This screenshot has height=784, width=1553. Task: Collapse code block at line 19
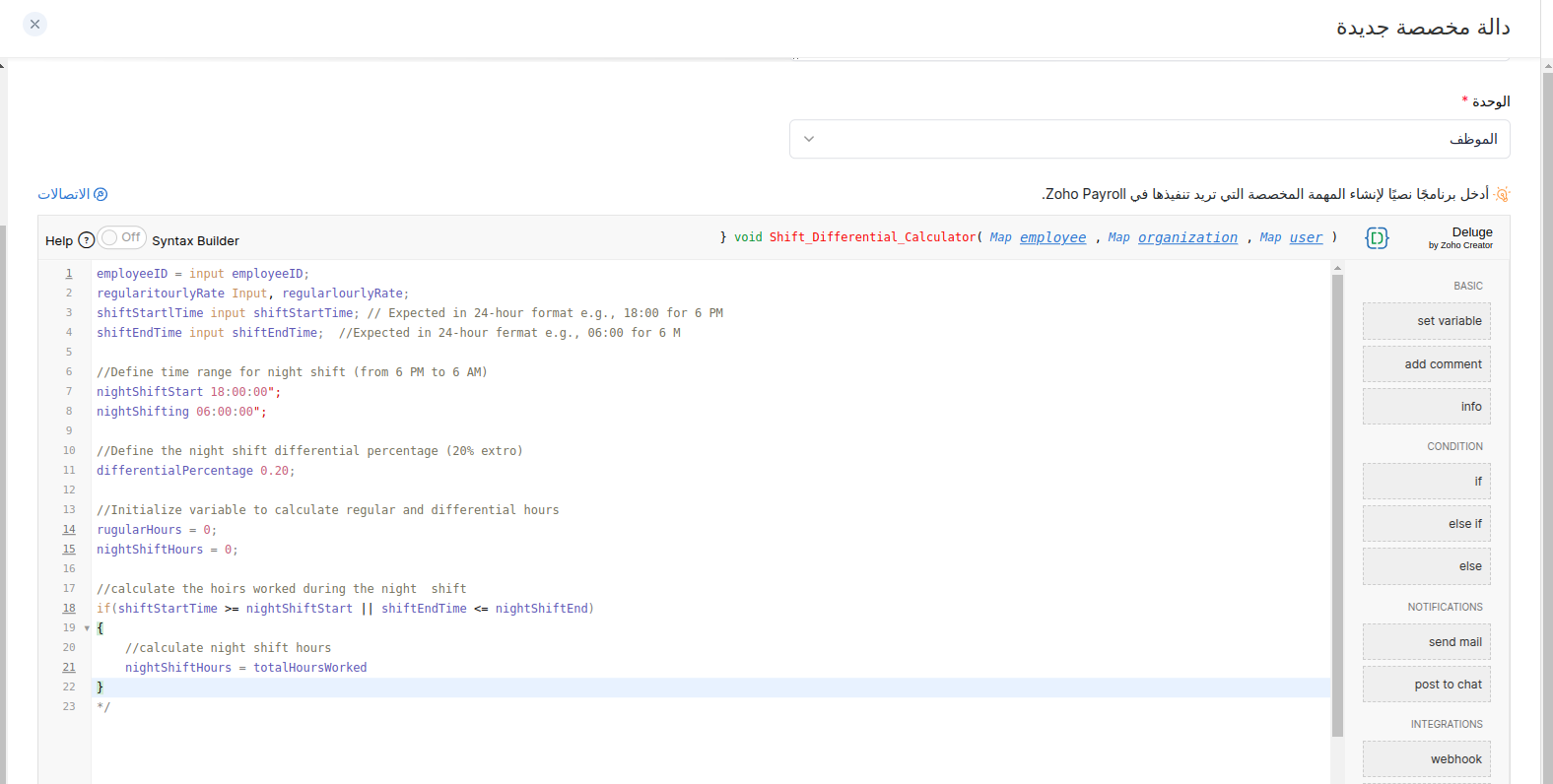(x=87, y=628)
